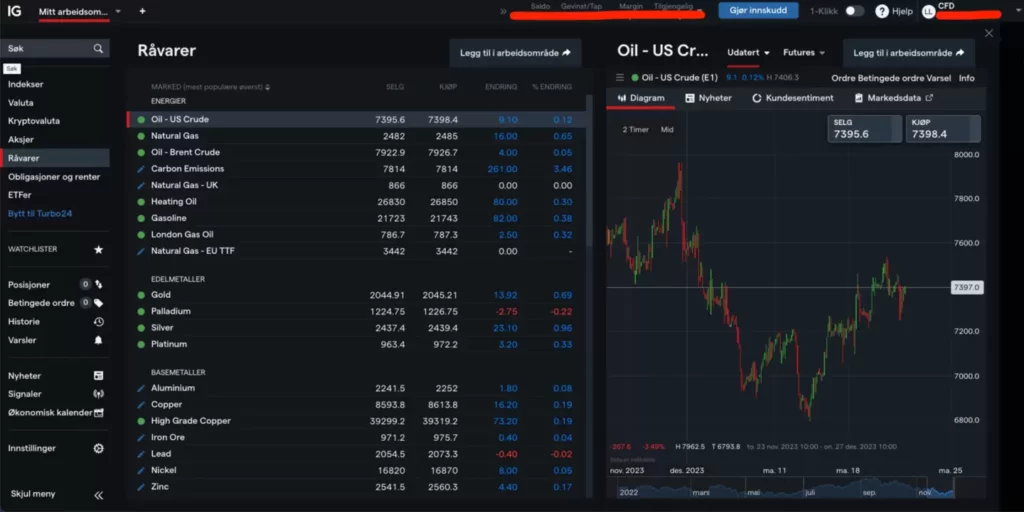
Task: Select the Oil - US Crude row
Action: tap(355, 120)
